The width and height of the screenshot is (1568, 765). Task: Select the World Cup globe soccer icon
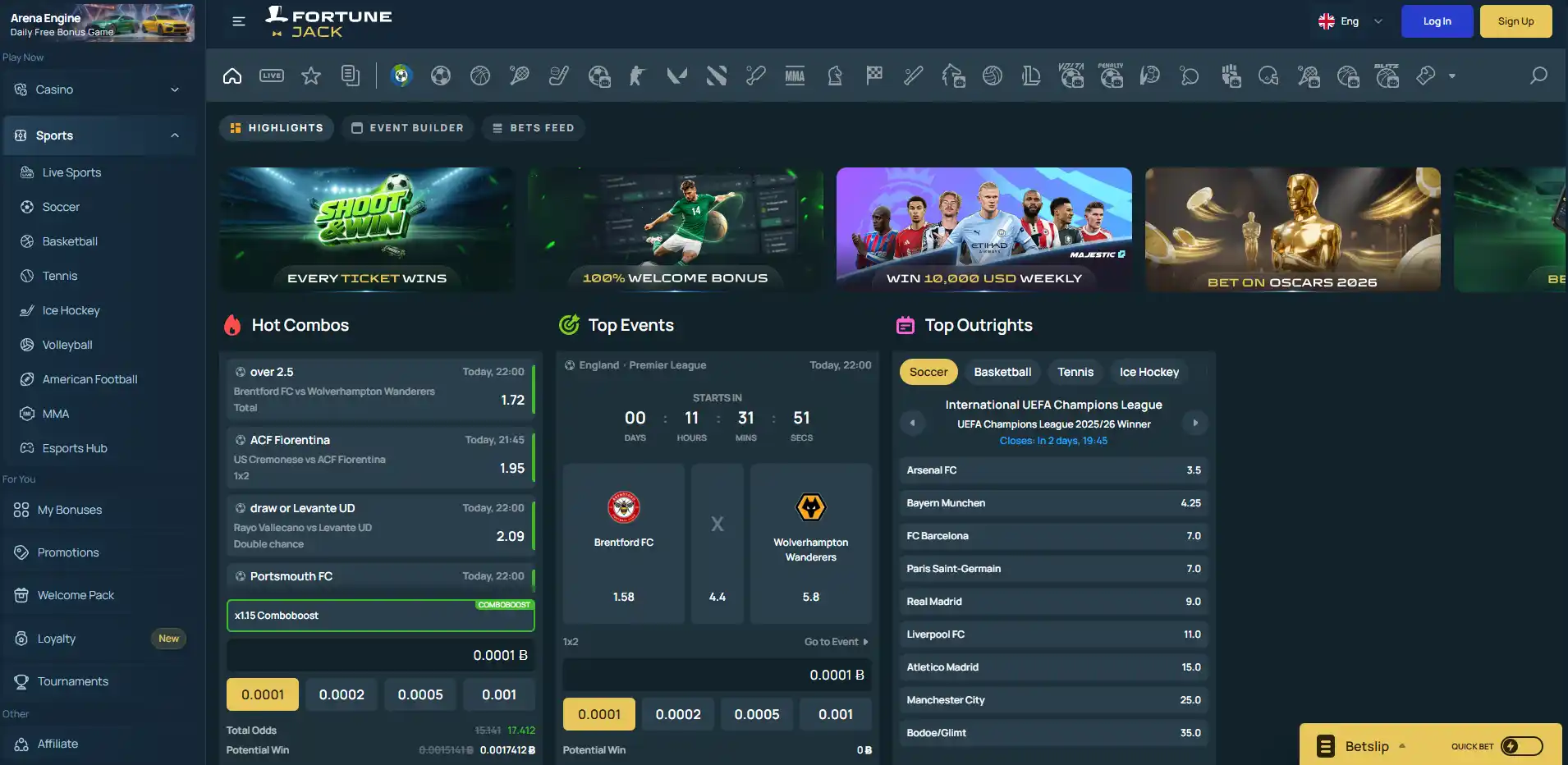[x=401, y=76]
